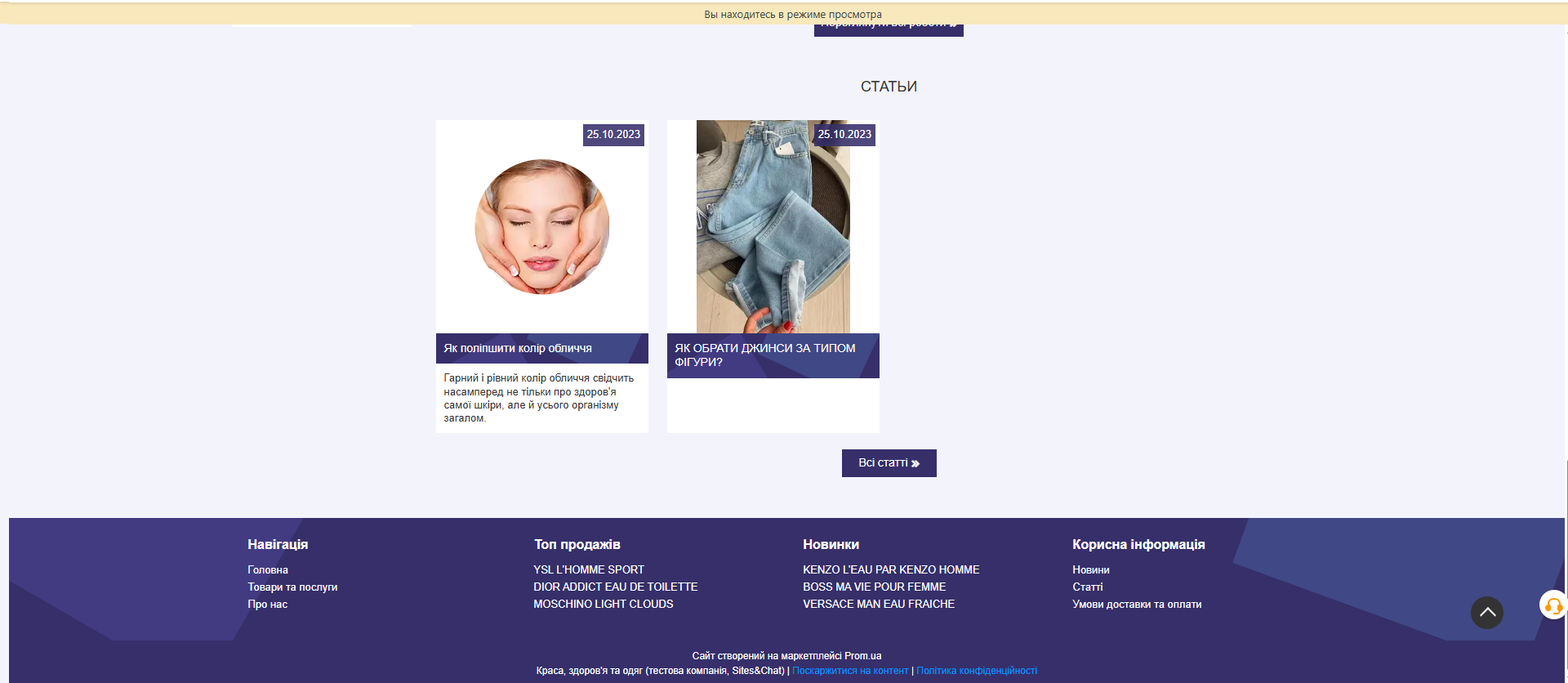This screenshot has width=1568, height=683.
Task: Open the support chat headset icon
Action: click(x=1552, y=605)
